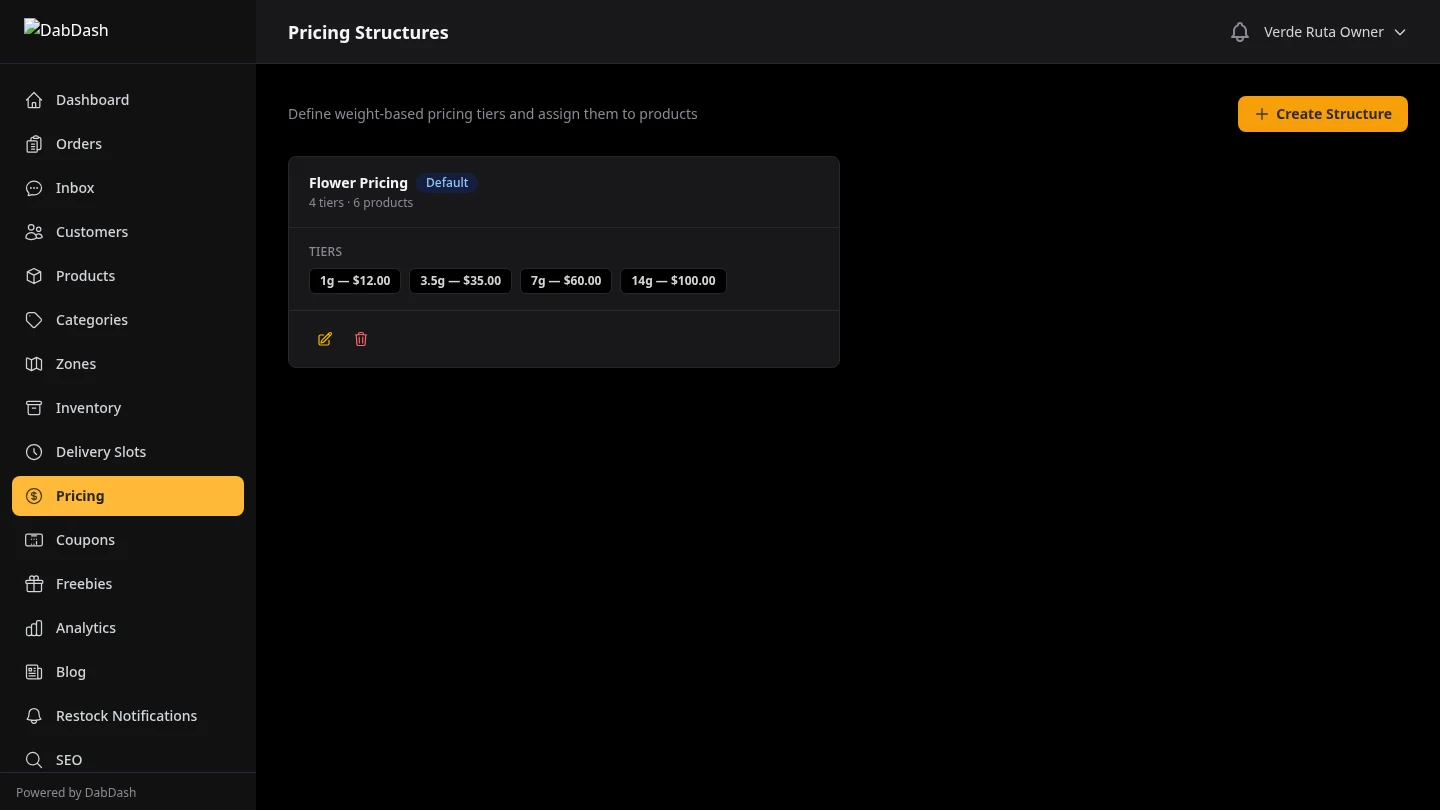Click the 3.5g — $35.00 tier chip
This screenshot has width=1440, height=810.
click(460, 281)
